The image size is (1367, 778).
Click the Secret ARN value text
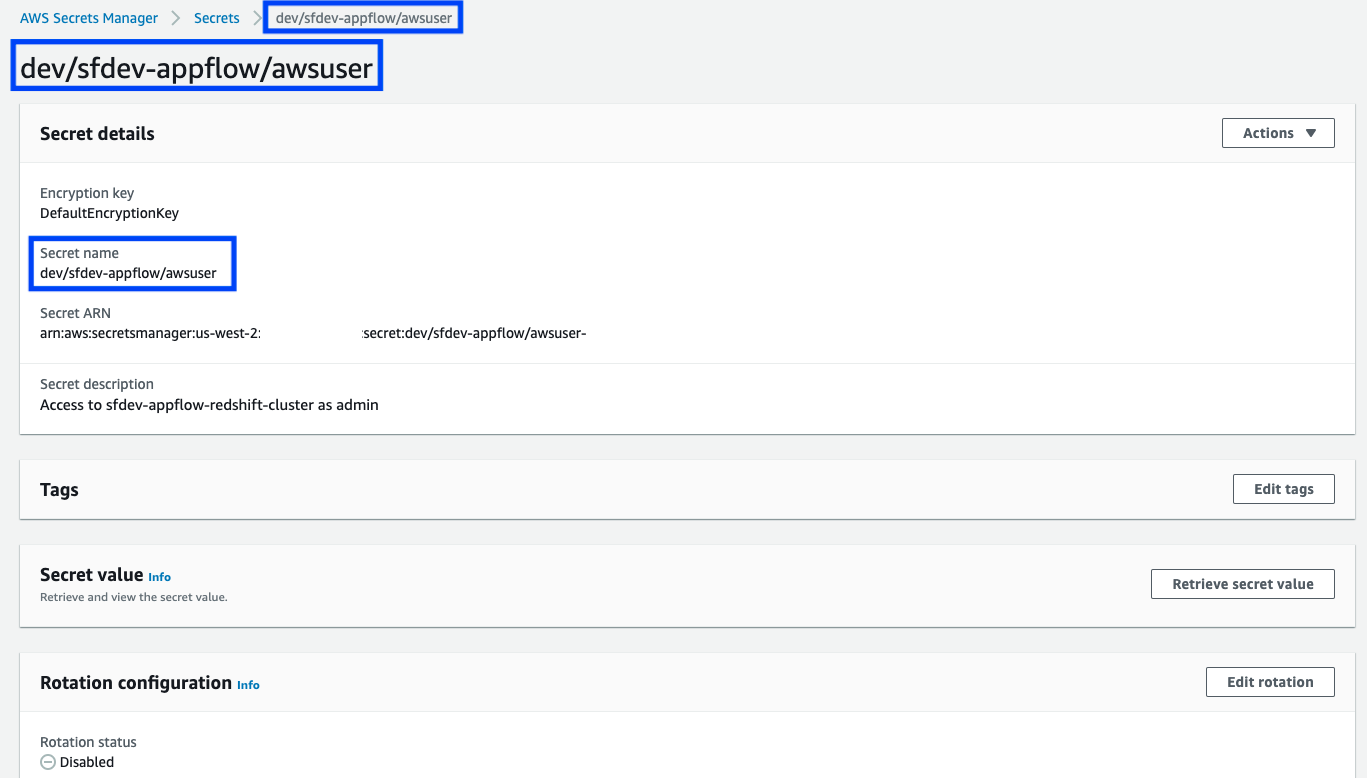(x=312, y=333)
